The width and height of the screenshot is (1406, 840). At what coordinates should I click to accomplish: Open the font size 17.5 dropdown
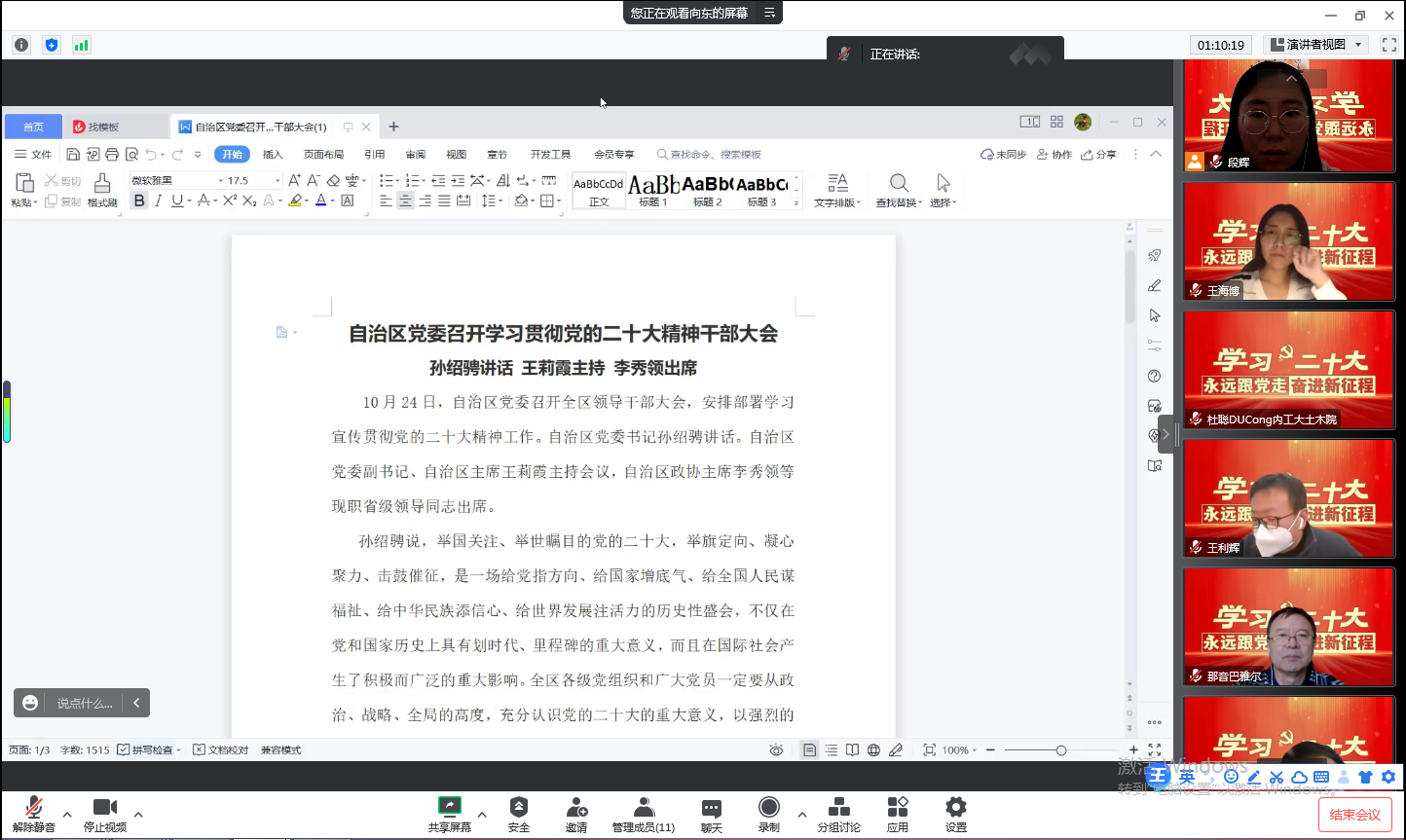277,181
